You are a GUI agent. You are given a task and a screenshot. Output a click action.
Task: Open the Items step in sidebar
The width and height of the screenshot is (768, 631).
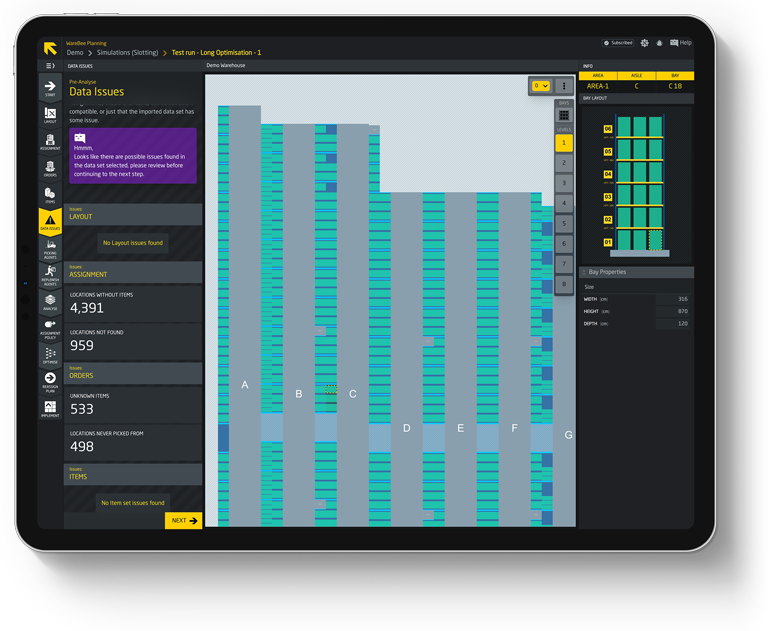click(50, 195)
